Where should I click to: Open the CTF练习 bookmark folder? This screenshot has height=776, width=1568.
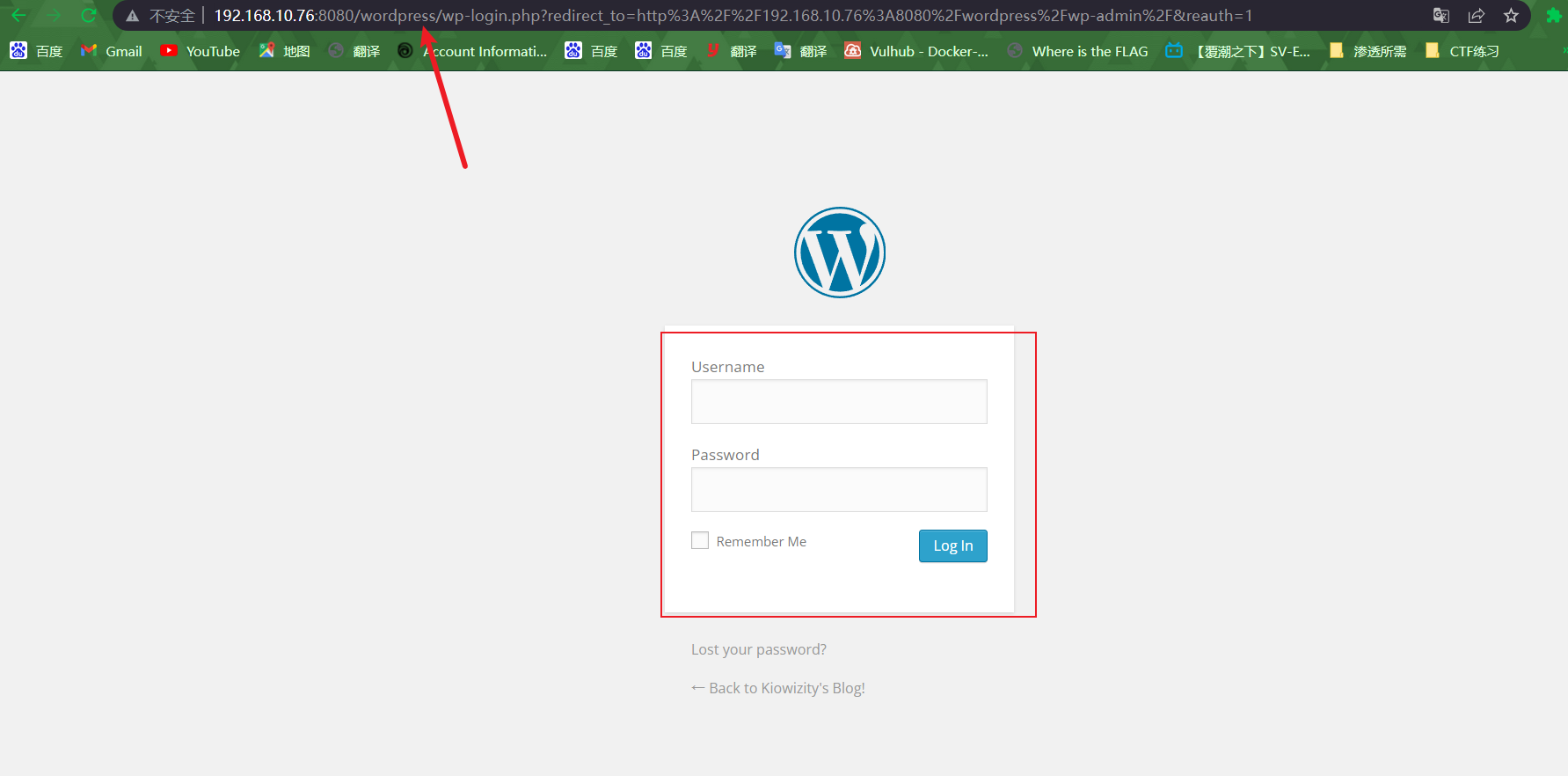(1462, 51)
